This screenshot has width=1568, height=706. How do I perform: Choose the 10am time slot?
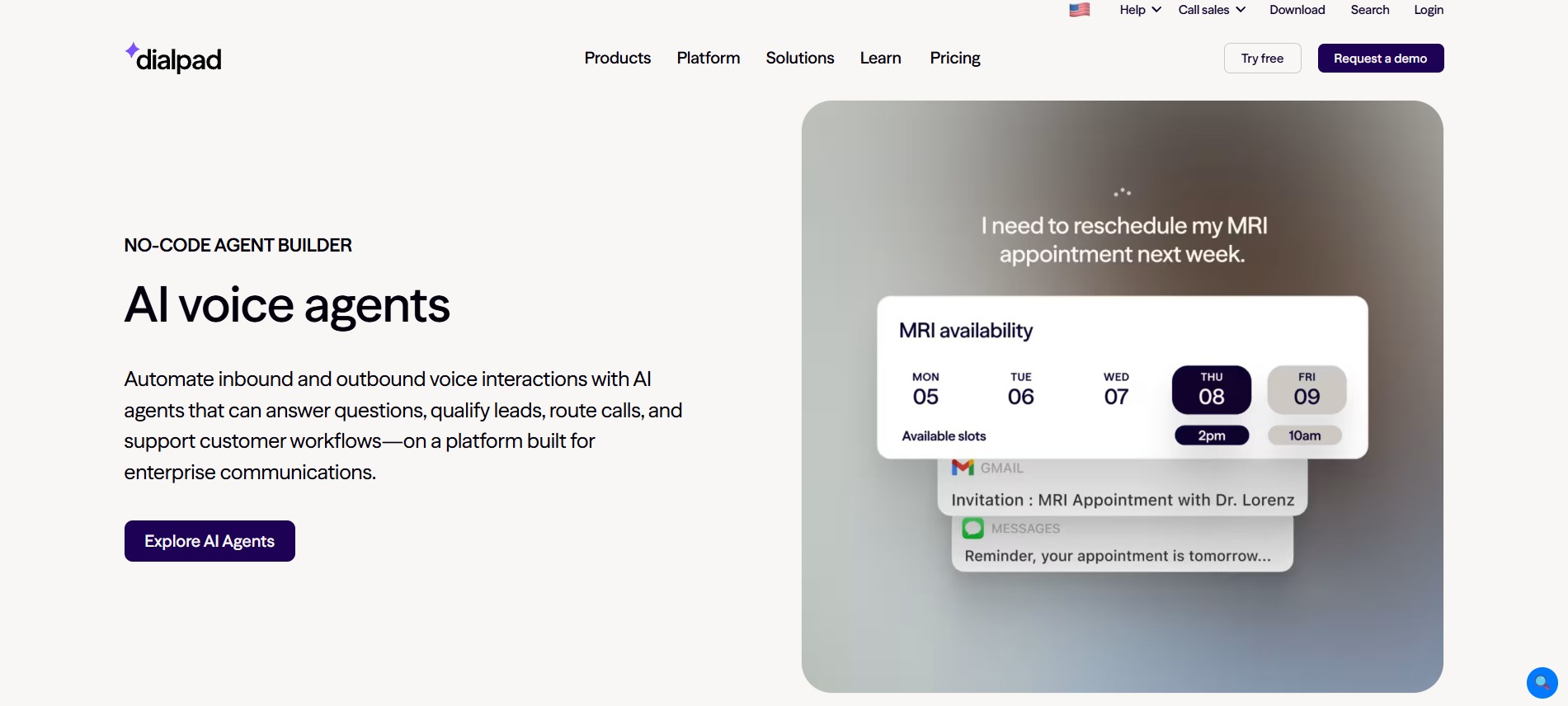pyautogui.click(x=1305, y=435)
